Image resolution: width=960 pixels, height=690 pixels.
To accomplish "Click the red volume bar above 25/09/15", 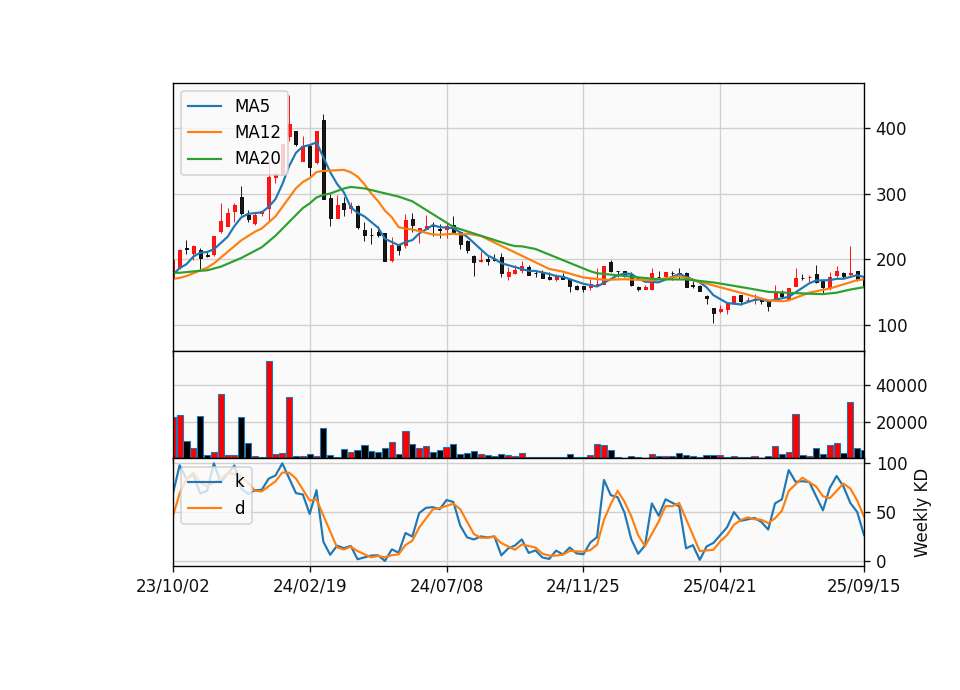I will tap(850, 430).
